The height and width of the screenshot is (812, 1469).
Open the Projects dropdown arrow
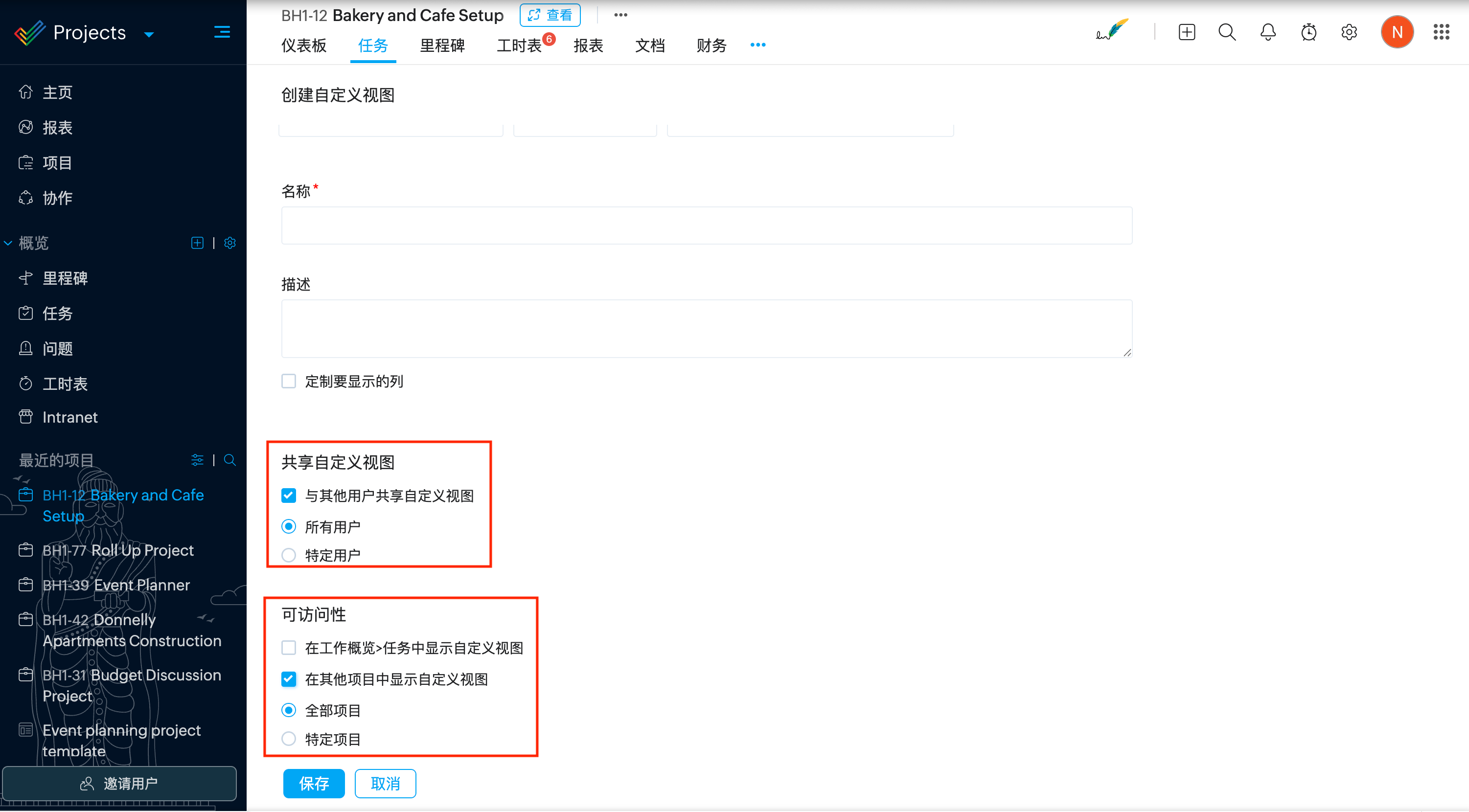(149, 34)
